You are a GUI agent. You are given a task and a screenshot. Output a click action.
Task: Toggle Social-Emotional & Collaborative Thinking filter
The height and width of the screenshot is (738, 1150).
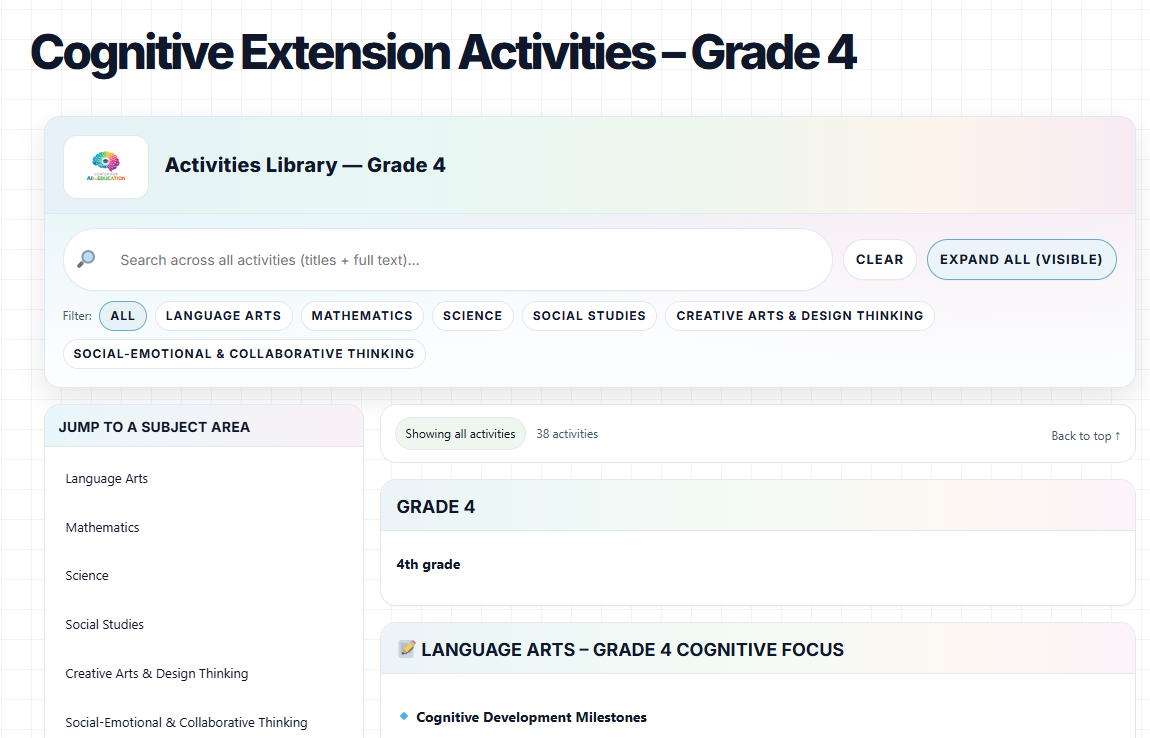point(244,354)
